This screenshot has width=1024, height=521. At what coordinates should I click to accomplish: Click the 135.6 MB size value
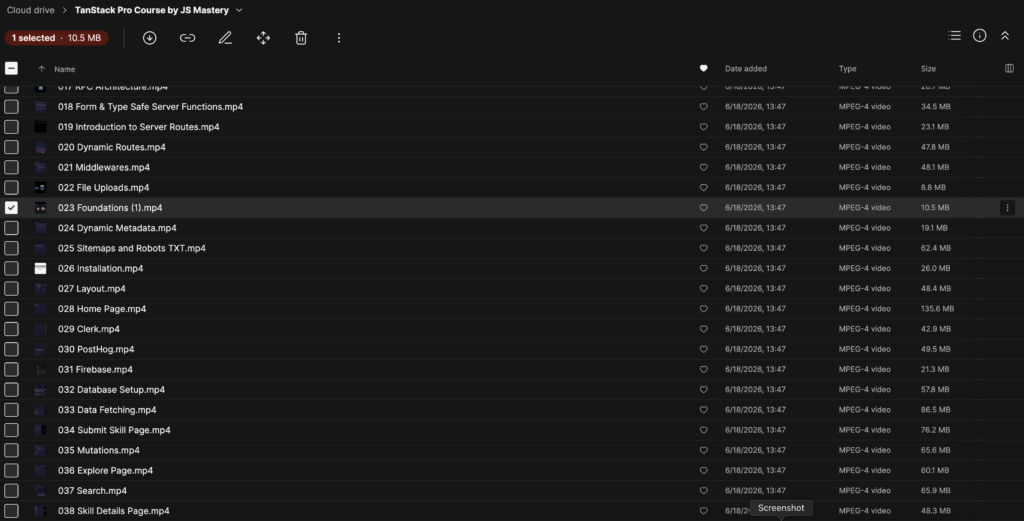pyautogui.click(x=937, y=309)
